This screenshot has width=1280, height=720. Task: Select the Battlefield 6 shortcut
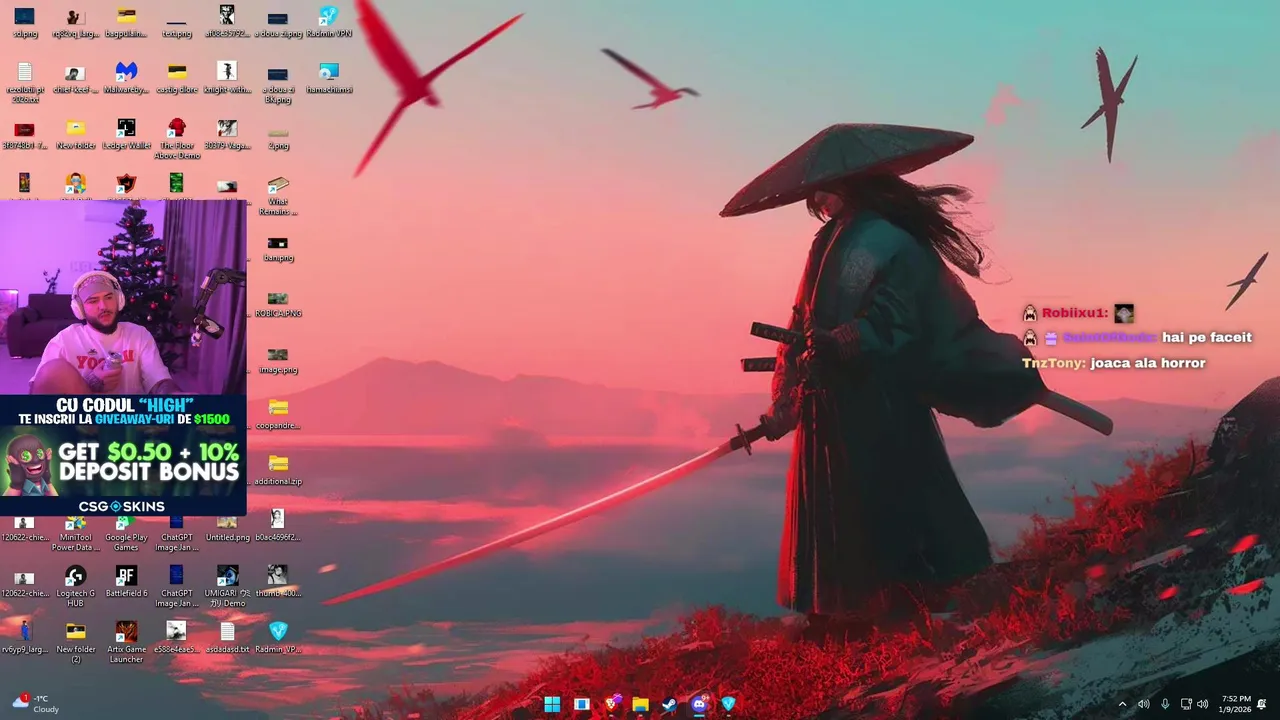[126, 582]
